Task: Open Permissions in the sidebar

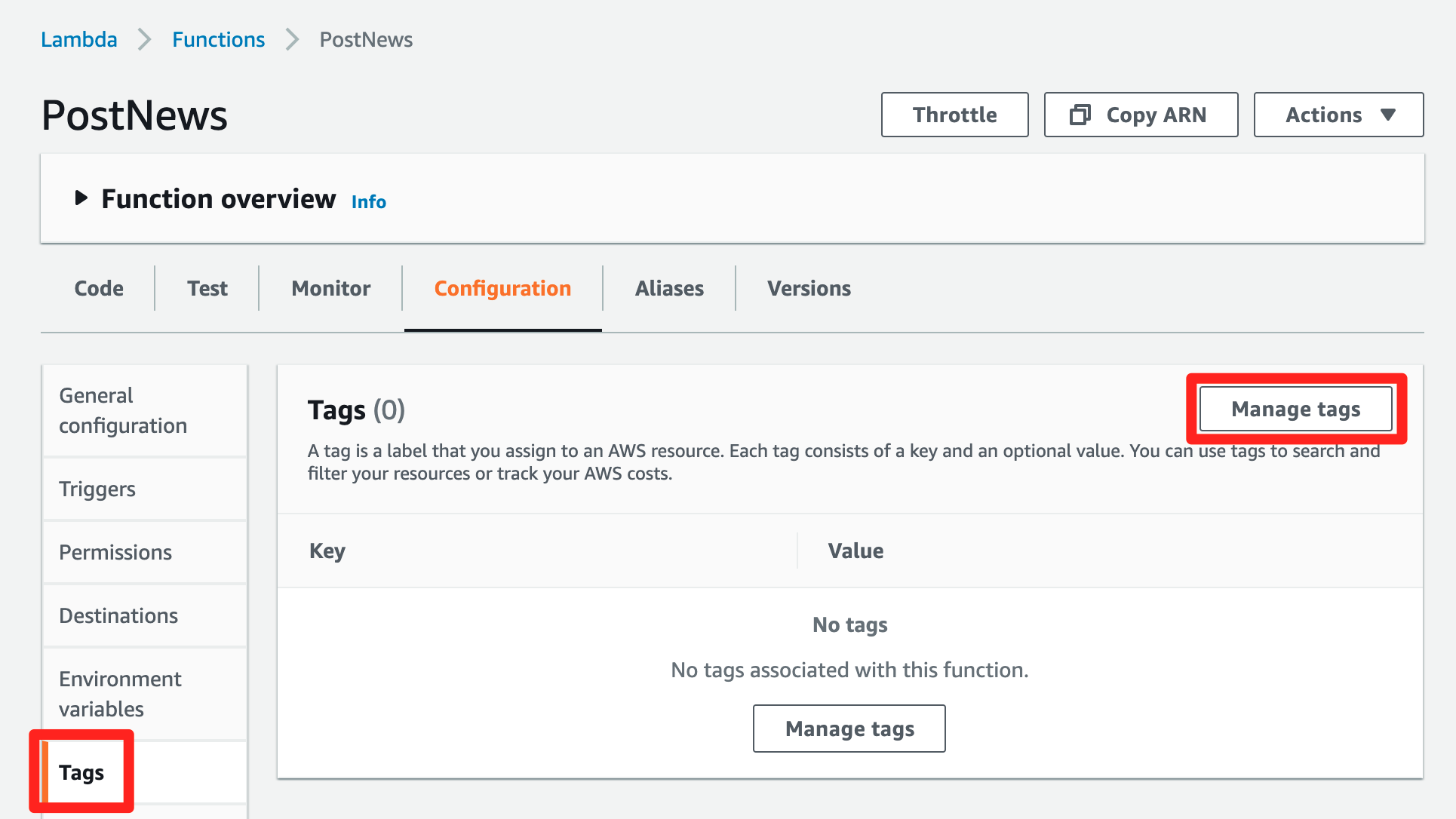Action: [145, 552]
